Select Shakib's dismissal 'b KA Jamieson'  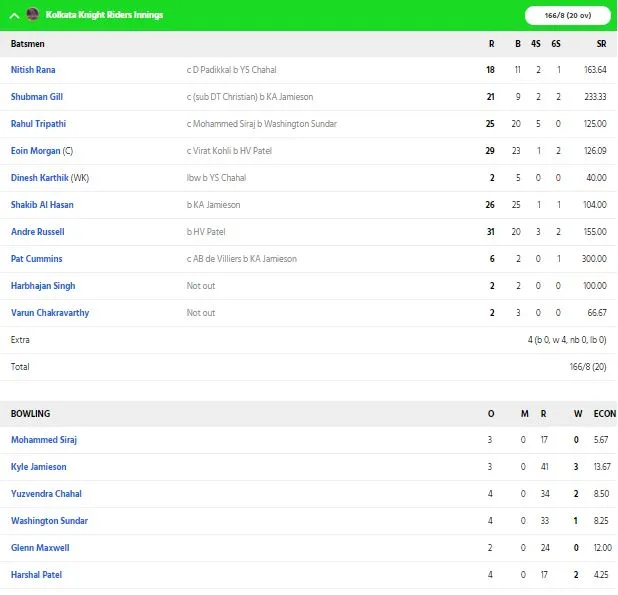click(213, 205)
